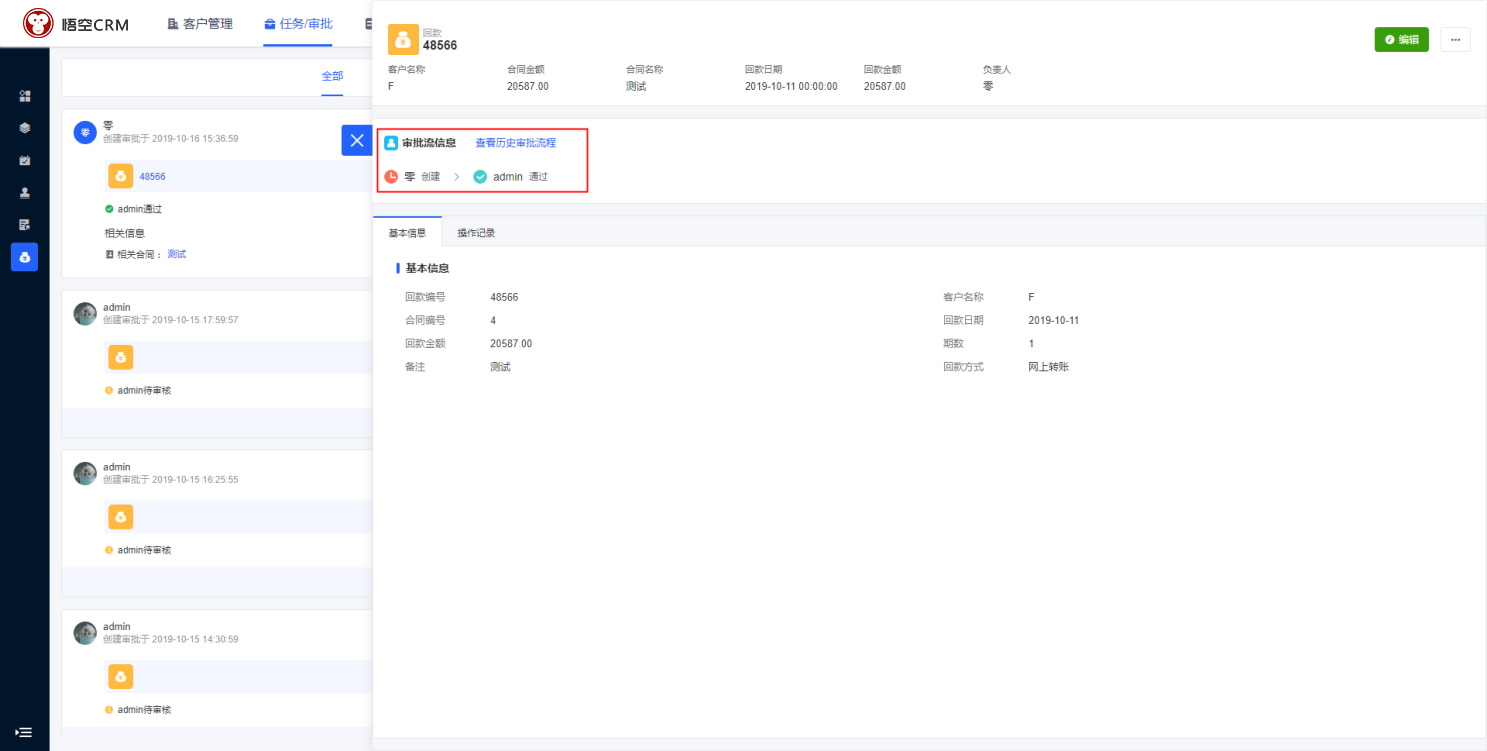Expand the sidebar with bottom menu icon
The height and width of the screenshot is (751, 1487).
(24, 732)
